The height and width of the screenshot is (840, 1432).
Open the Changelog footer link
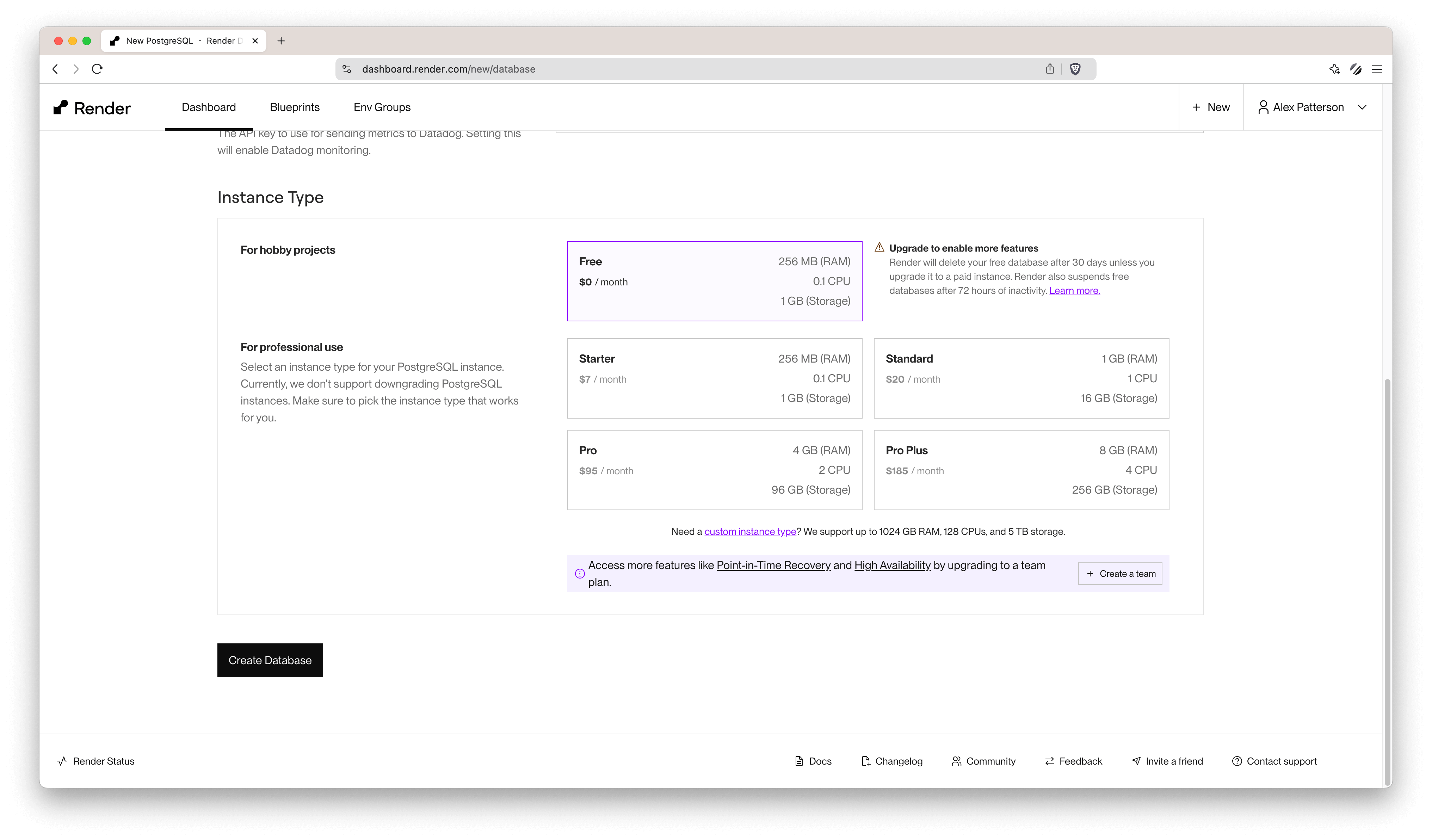tap(892, 761)
